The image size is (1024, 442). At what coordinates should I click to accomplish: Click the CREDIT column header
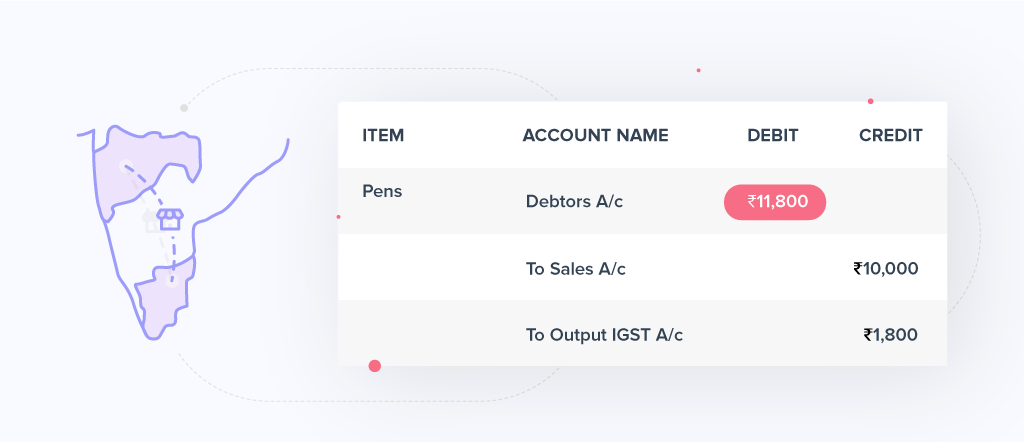[x=890, y=135]
